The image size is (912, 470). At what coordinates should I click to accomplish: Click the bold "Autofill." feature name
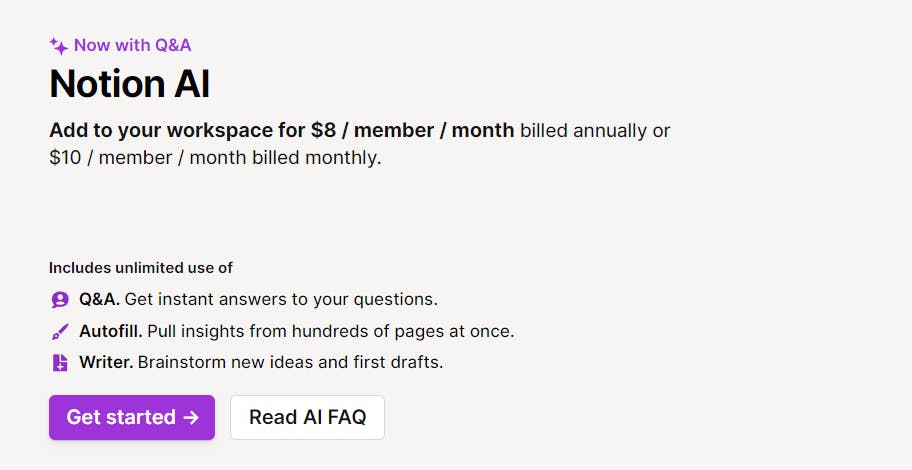click(112, 331)
